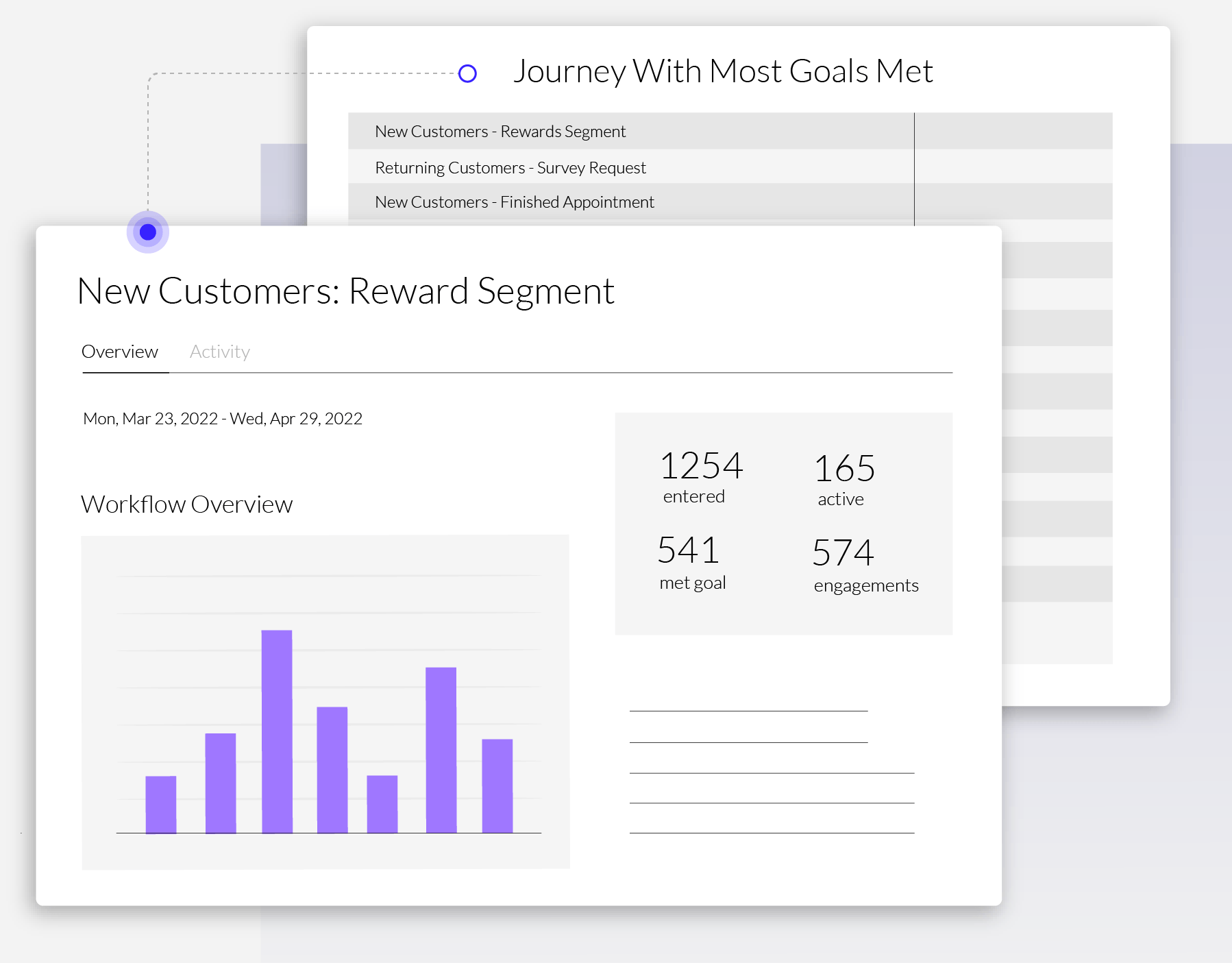Screen dimensions: 1232x963
Task: Switch to the Activity tab
Action: tap(219, 352)
